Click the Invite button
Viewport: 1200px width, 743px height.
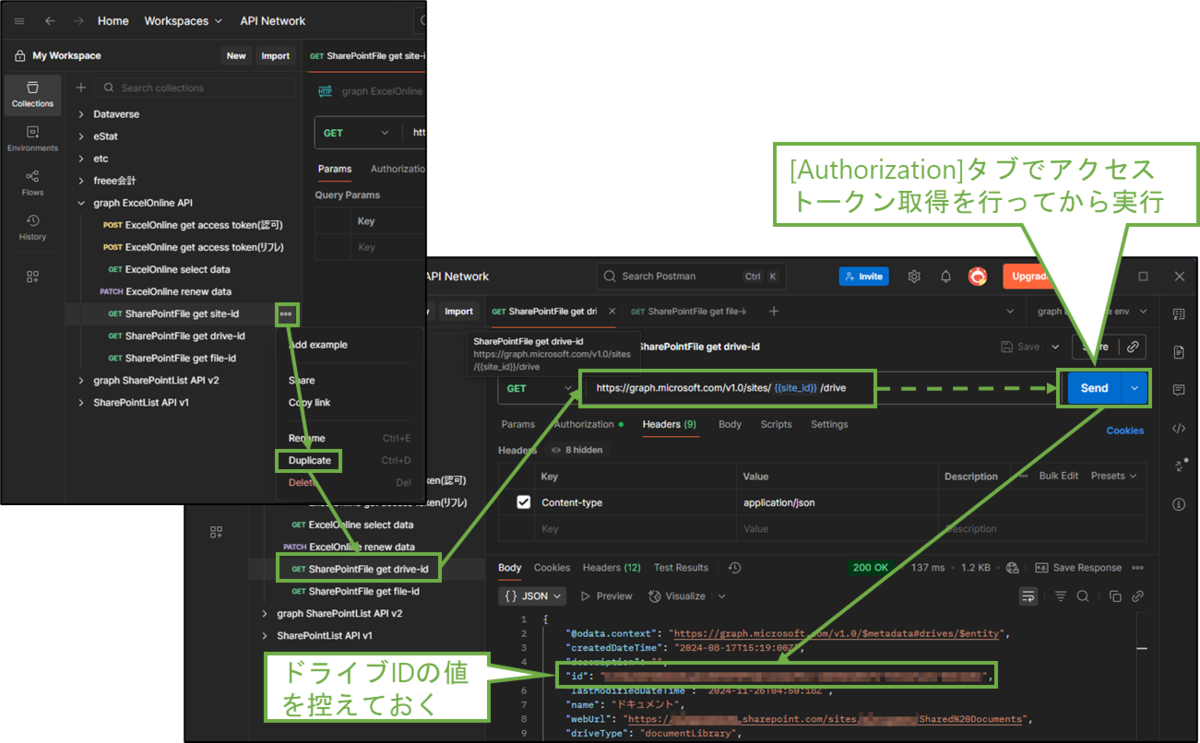(863, 276)
